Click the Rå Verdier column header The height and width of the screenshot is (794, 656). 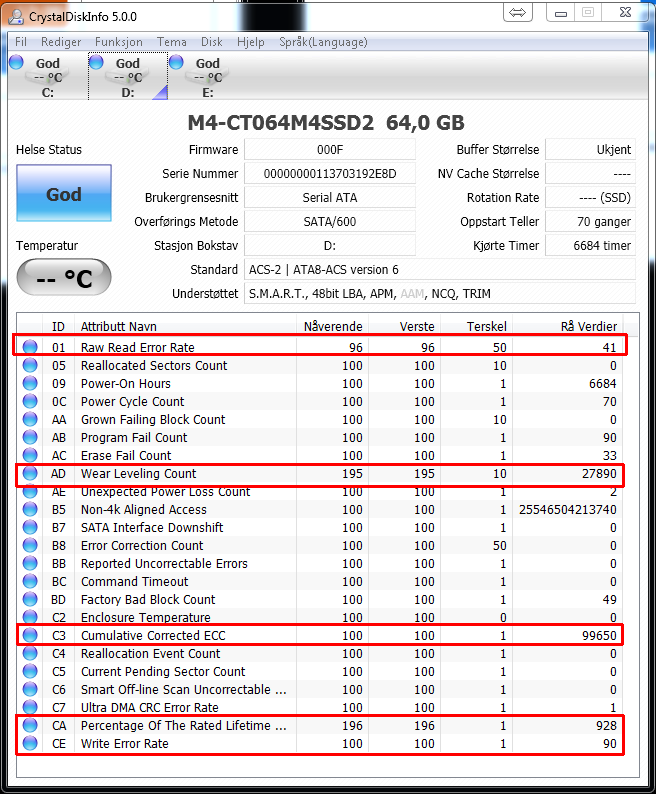pyautogui.click(x=568, y=326)
